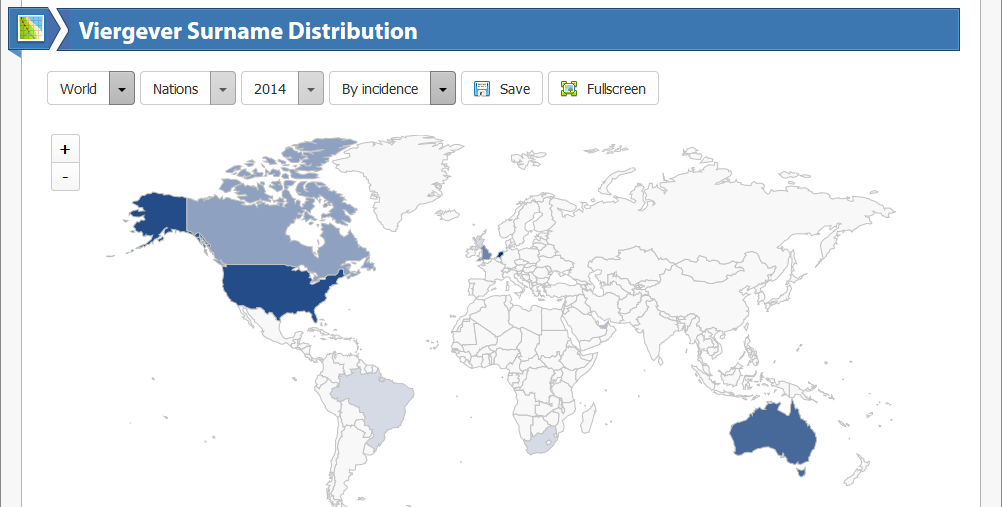Zoom out the map with minus button

click(65, 176)
